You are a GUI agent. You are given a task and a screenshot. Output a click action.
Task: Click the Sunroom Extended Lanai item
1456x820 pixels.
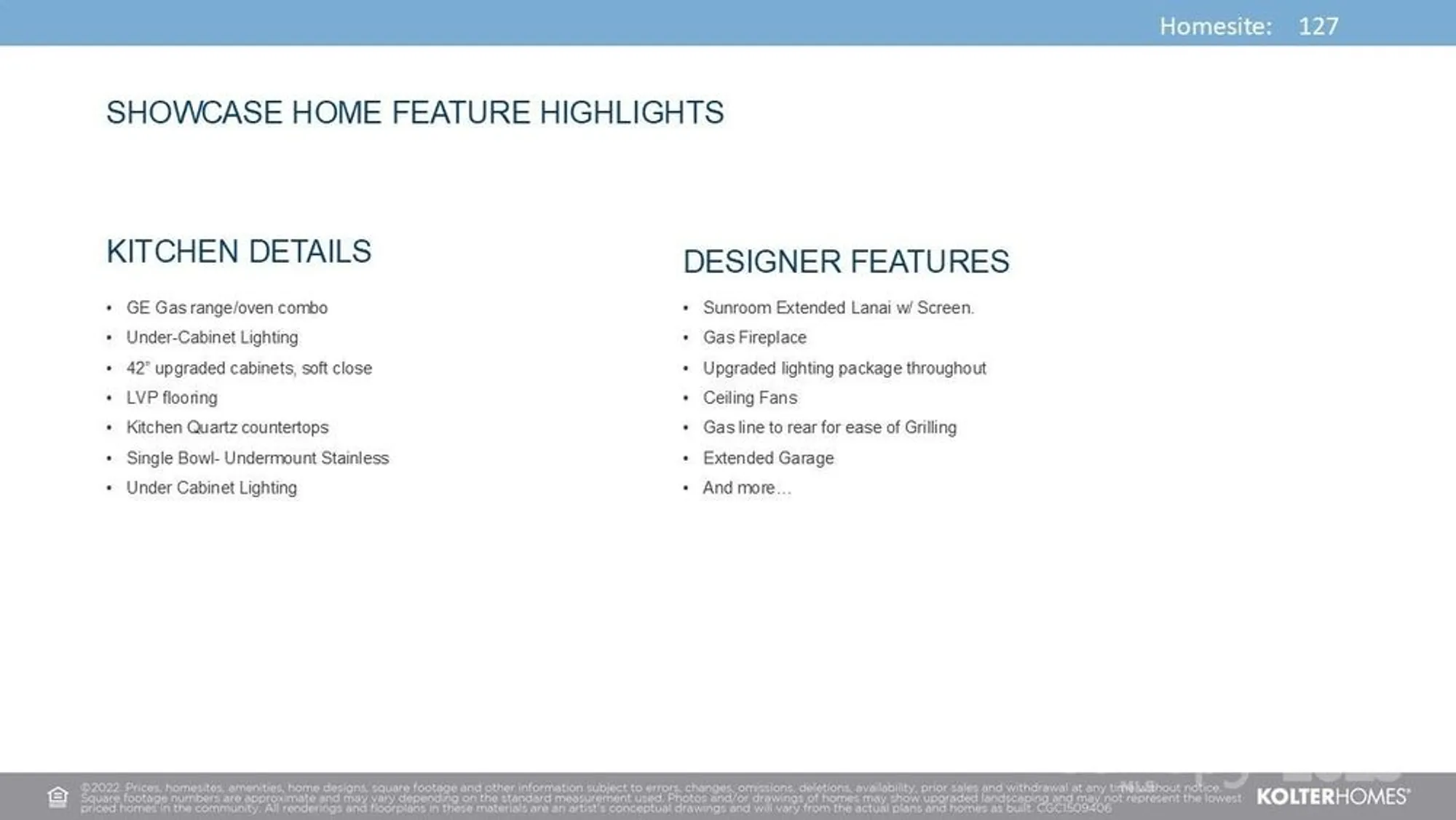[x=838, y=308]
